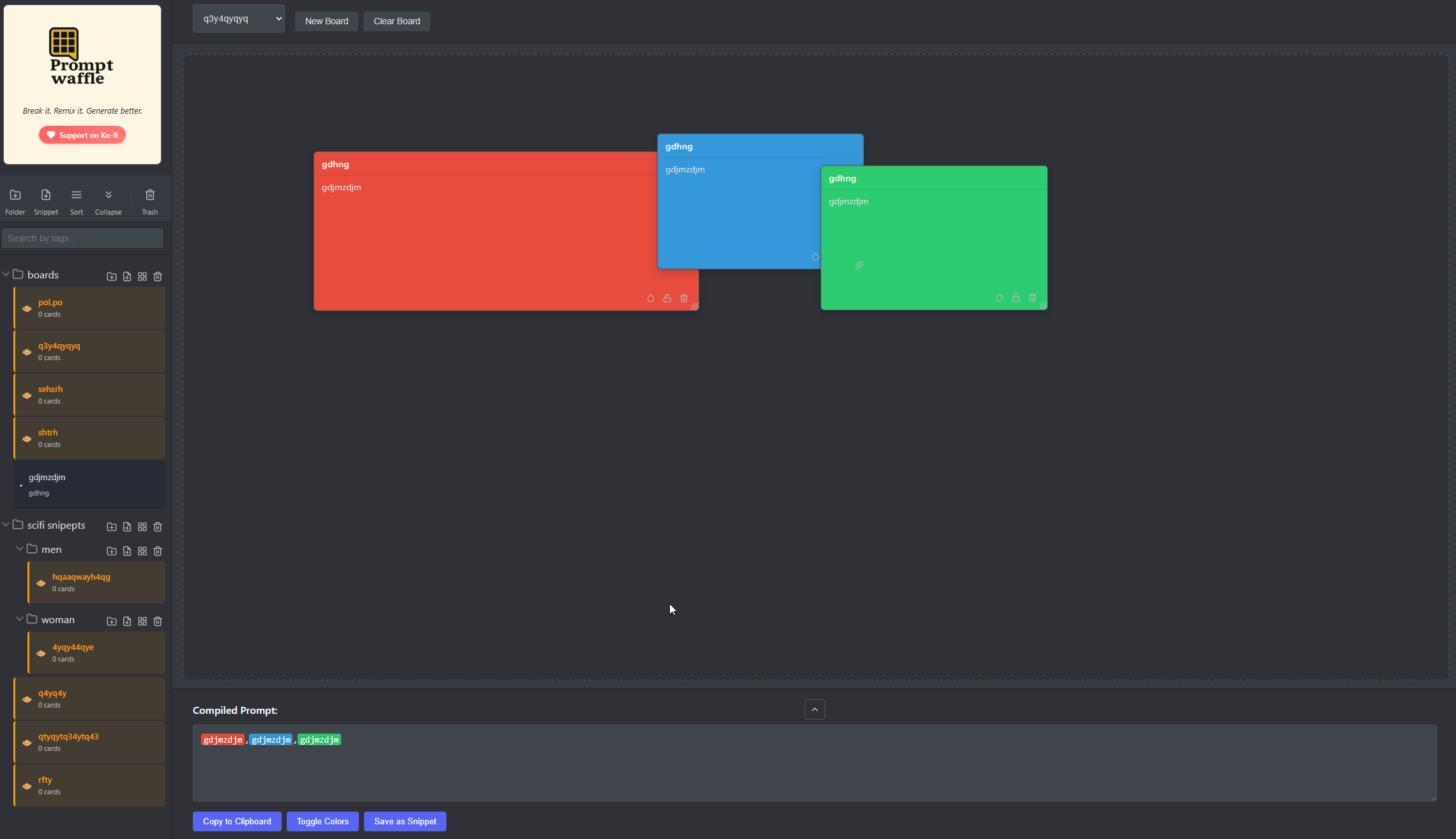Open the q3y4qyqyq board in sidebar
Screen dimensions: 1456x839
click(89, 351)
